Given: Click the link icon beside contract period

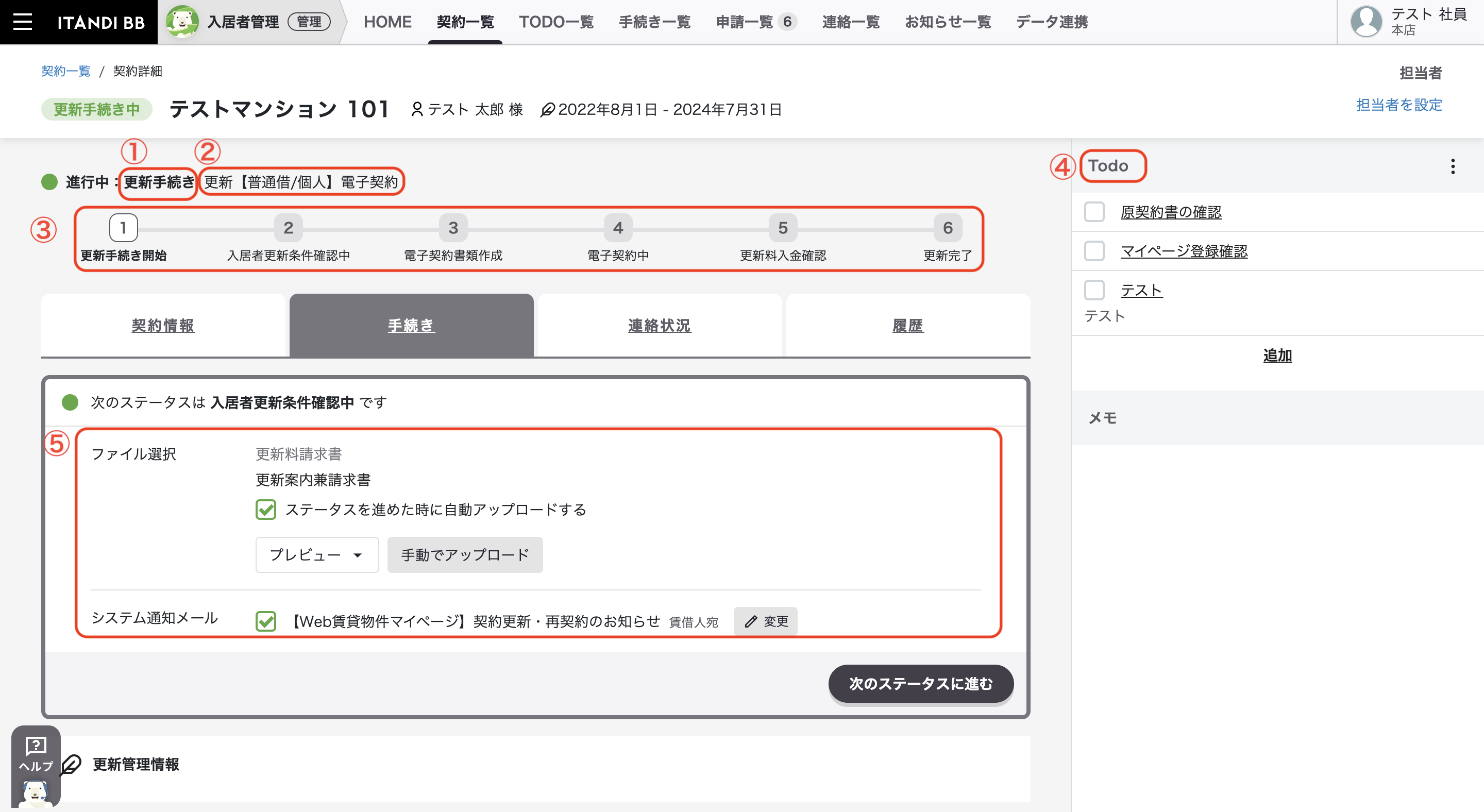Looking at the screenshot, I should coord(547,109).
